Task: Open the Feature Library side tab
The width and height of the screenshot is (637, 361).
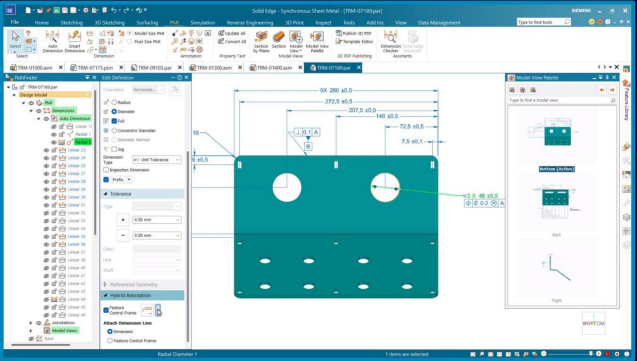Action: [x=626, y=99]
